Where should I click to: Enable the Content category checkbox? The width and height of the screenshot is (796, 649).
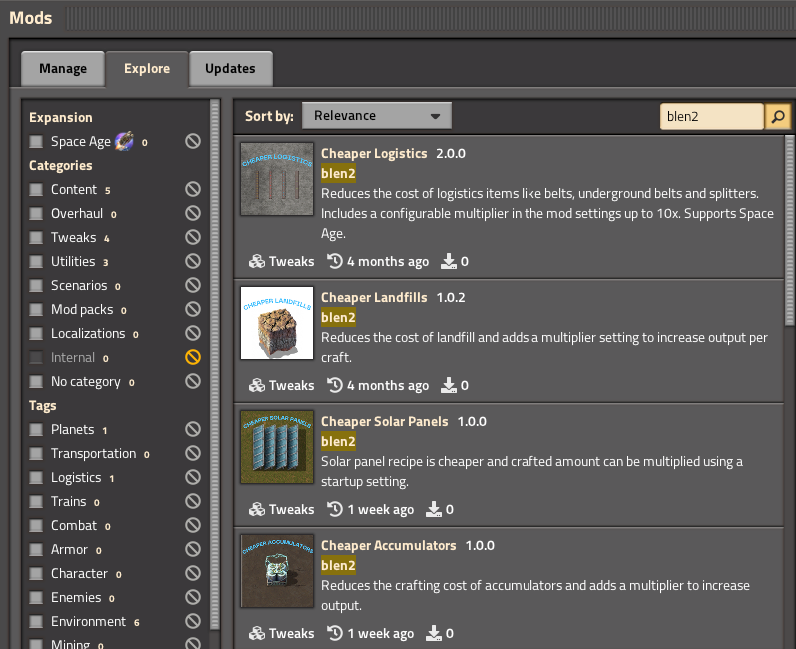36,190
